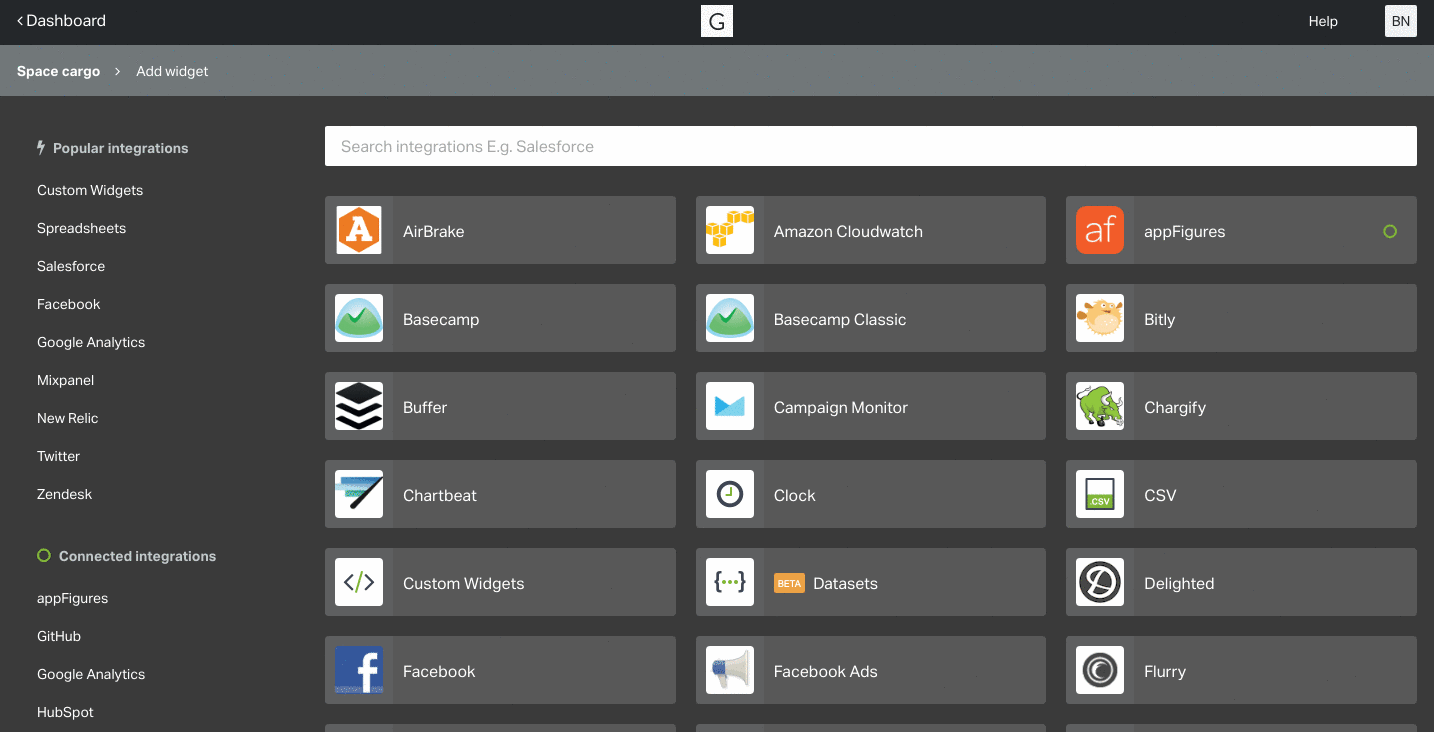The height and width of the screenshot is (732, 1434).
Task: Select Custom Widgets in the sidebar
Action: (x=90, y=190)
